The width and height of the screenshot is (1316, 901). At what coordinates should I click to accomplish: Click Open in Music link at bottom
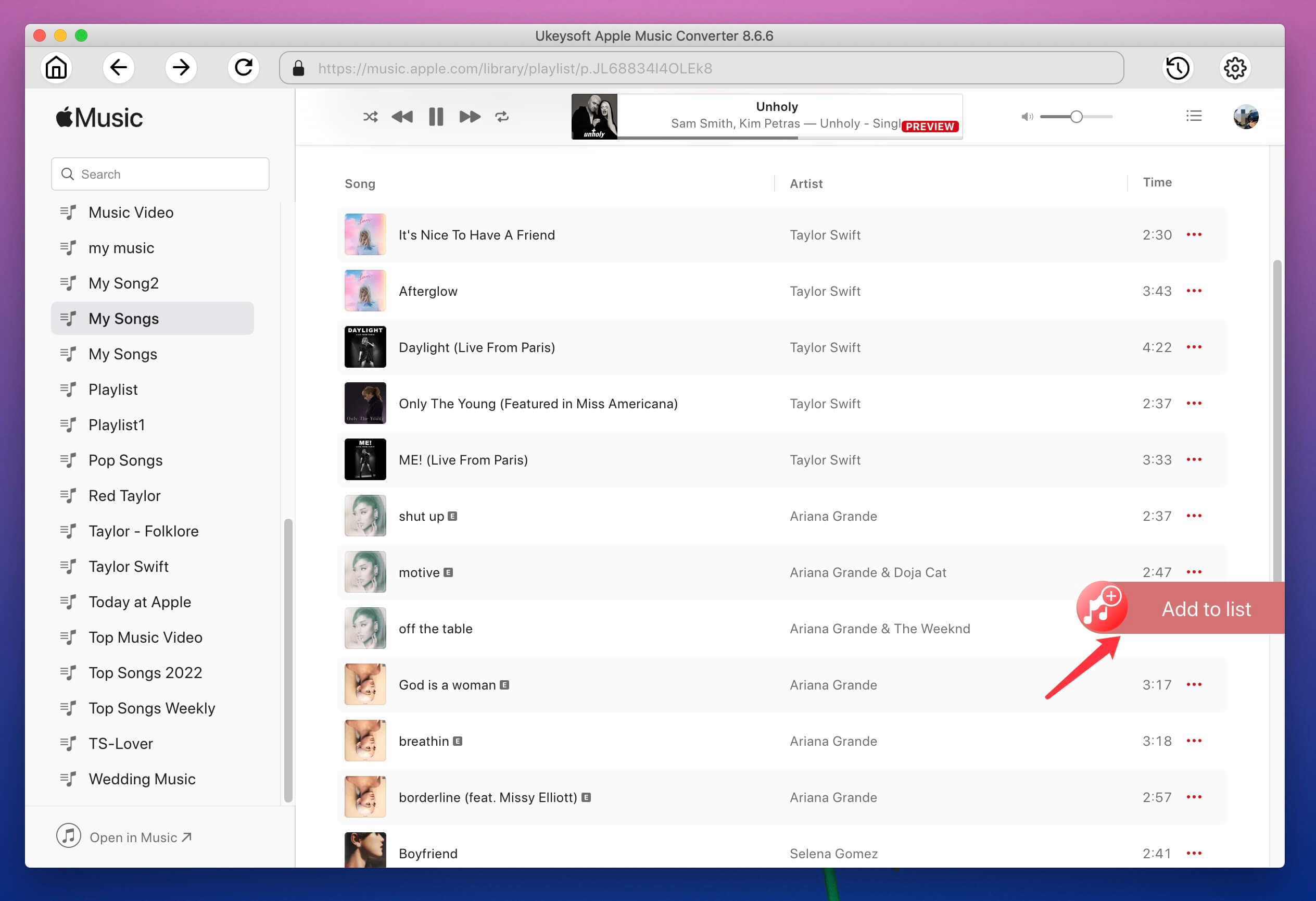click(x=139, y=837)
